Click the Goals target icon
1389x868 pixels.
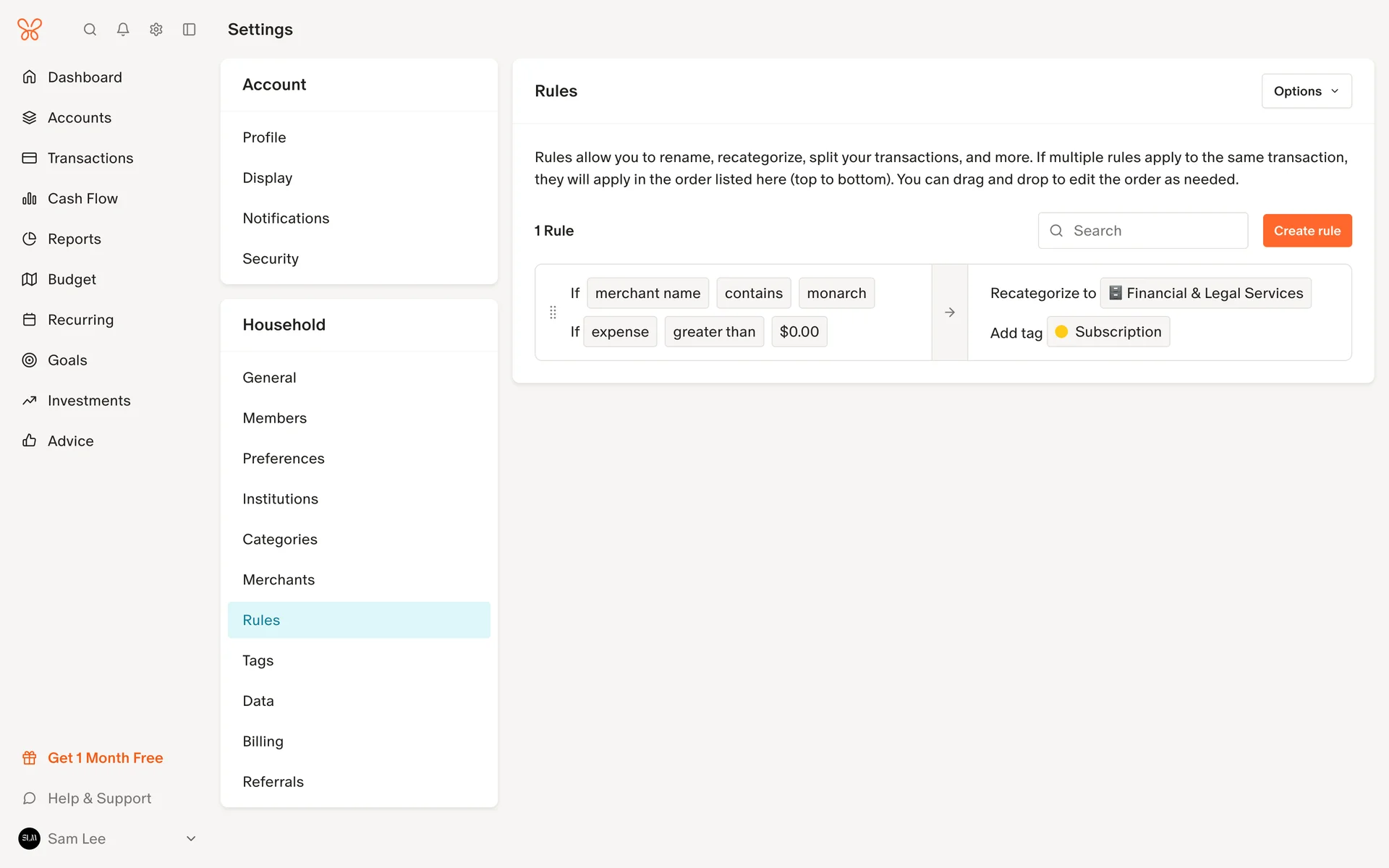pyautogui.click(x=30, y=360)
